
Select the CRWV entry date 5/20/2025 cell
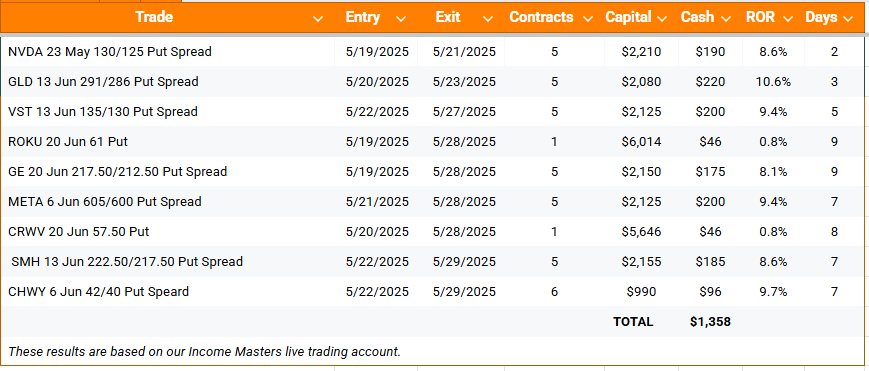pyautogui.click(x=377, y=232)
